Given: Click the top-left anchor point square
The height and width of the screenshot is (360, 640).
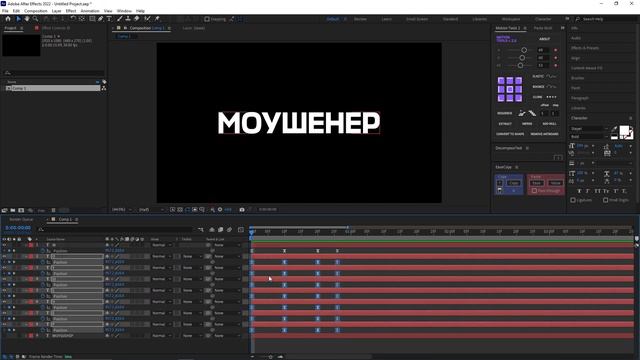Looking at the screenshot, I should point(501,80).
